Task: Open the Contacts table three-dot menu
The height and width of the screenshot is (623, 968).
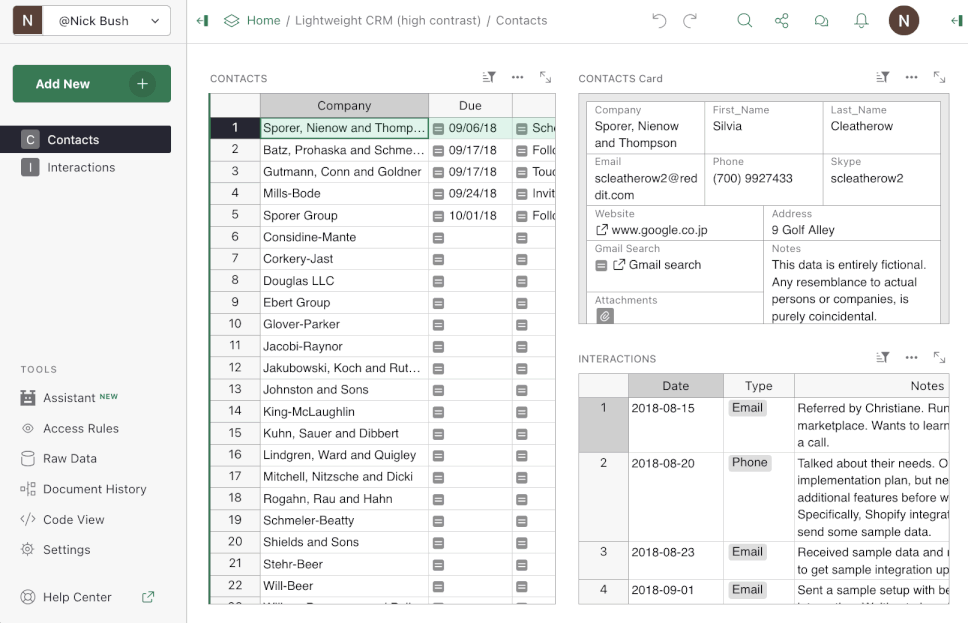Action: (x=517, y=77)
